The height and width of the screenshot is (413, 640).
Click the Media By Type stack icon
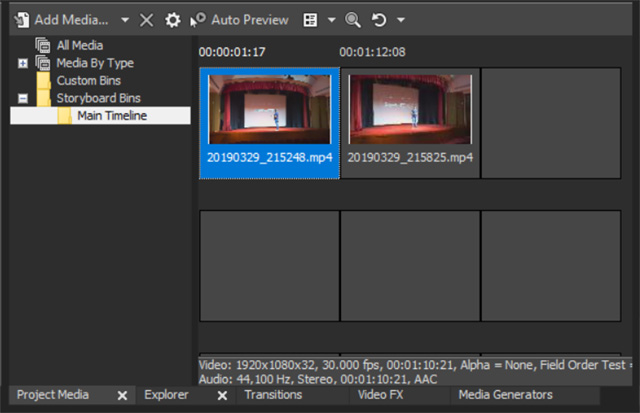click(42, 63)
